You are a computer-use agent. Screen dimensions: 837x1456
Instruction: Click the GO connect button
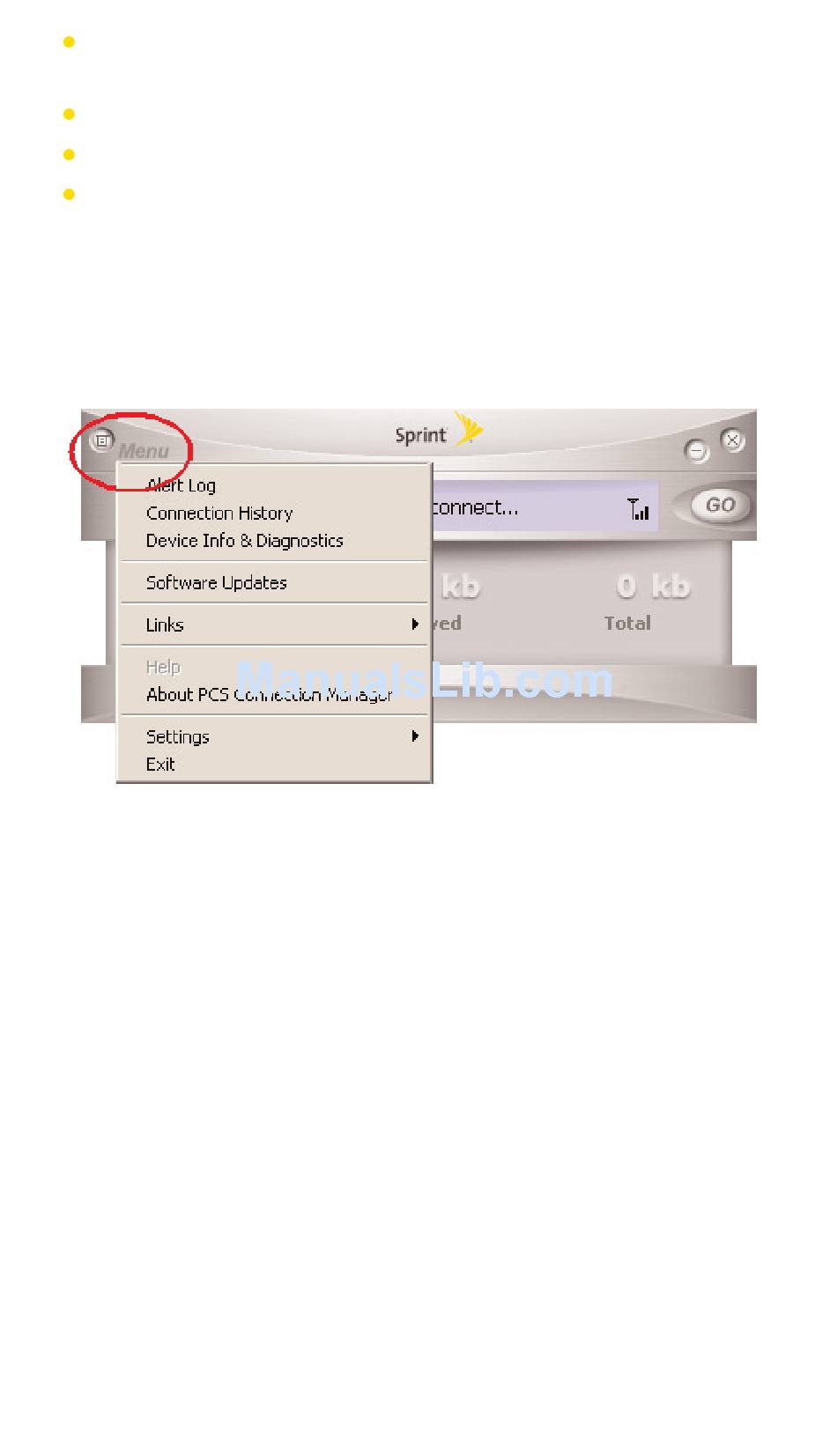click(719, 506)
